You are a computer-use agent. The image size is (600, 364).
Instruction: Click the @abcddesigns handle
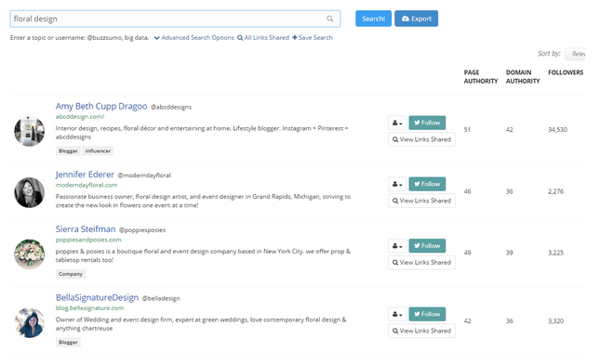pyautogui.click(x=171, y=107)
